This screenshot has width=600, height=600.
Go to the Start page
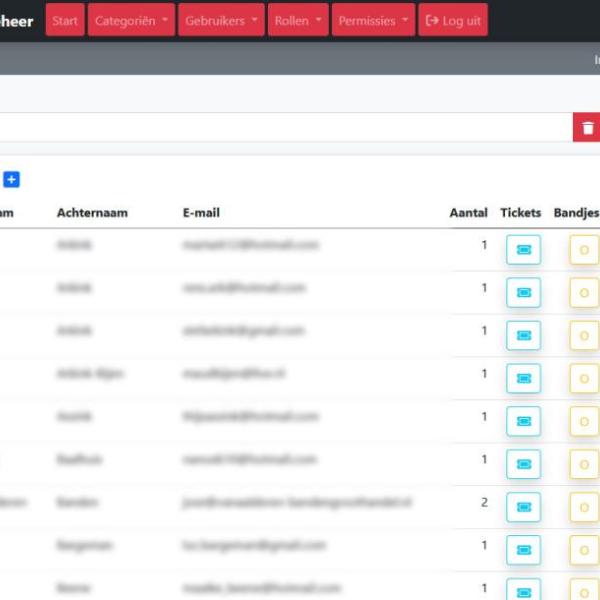pyautogui.click(x=65, y=21)
